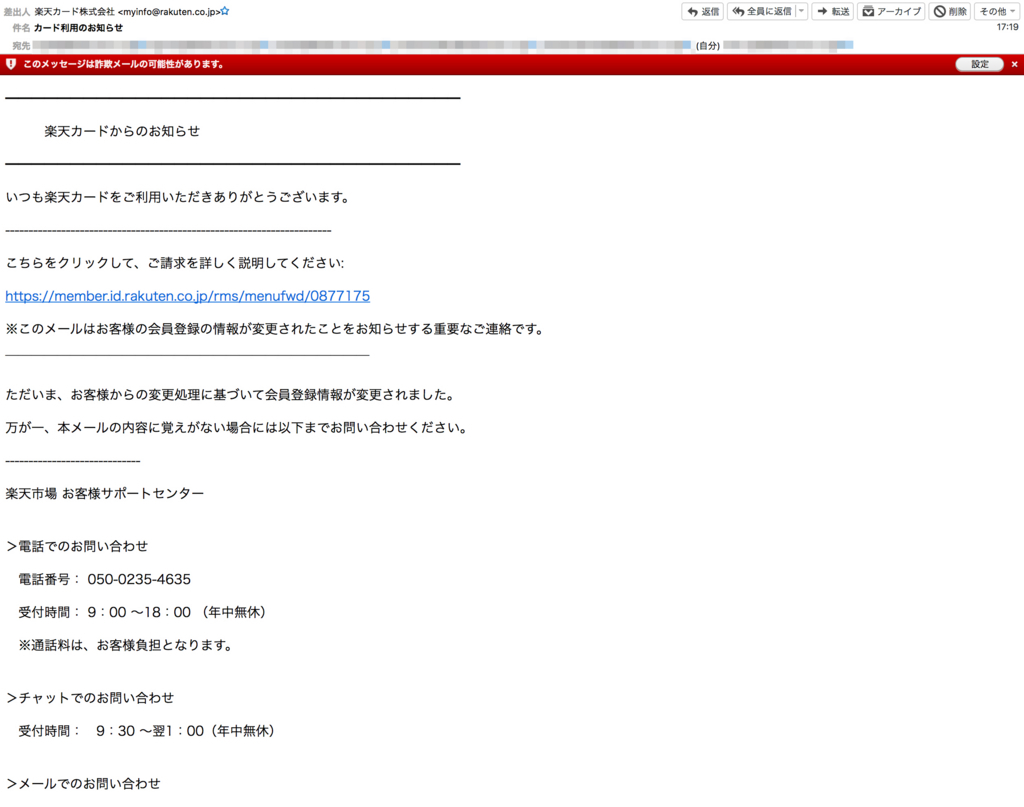Click the delete prohibition icon
This screenshot has height=807, width=1024.
(939, 11)
